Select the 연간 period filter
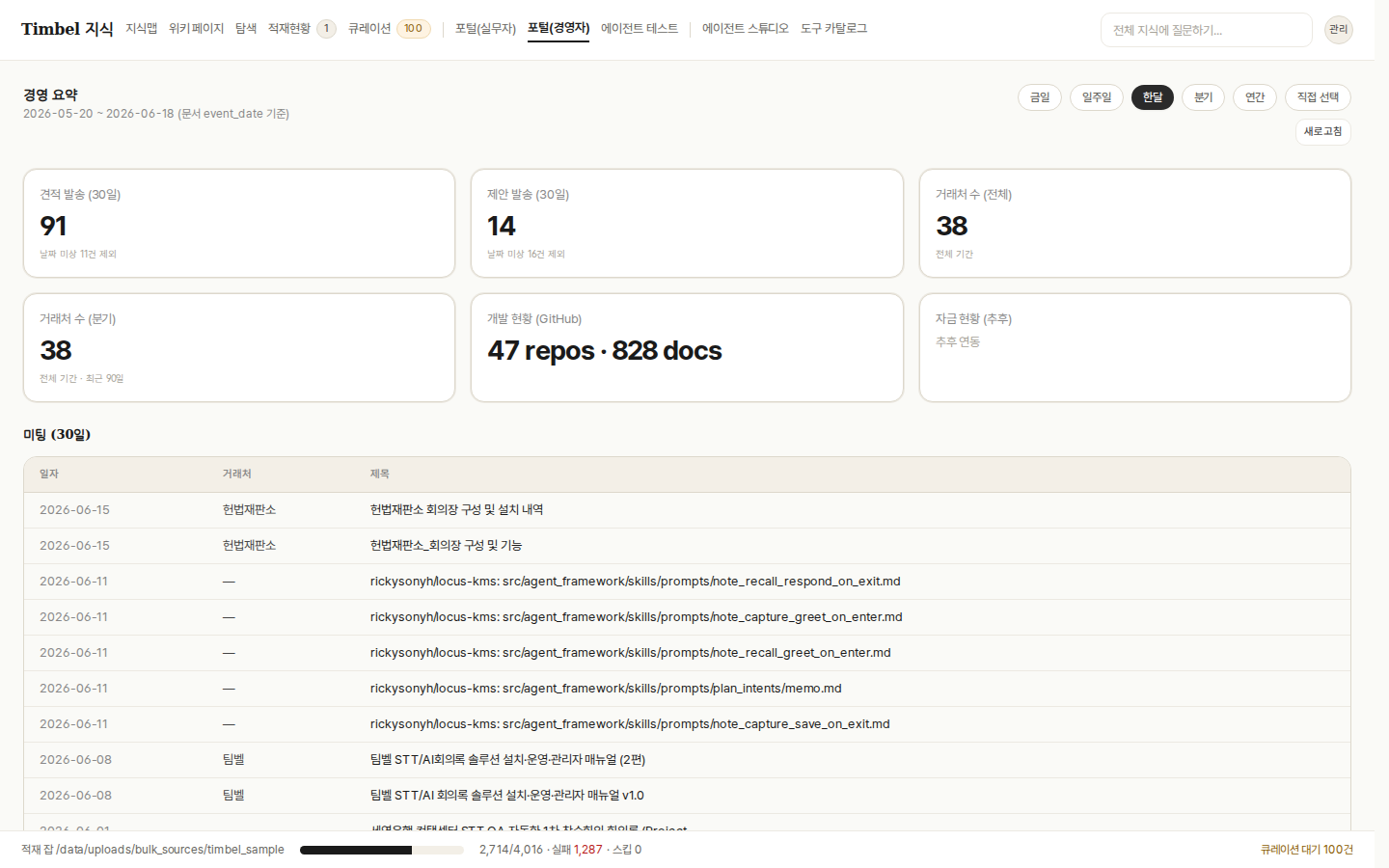Screen dimensions: 1389x868 click(1255, 97)
